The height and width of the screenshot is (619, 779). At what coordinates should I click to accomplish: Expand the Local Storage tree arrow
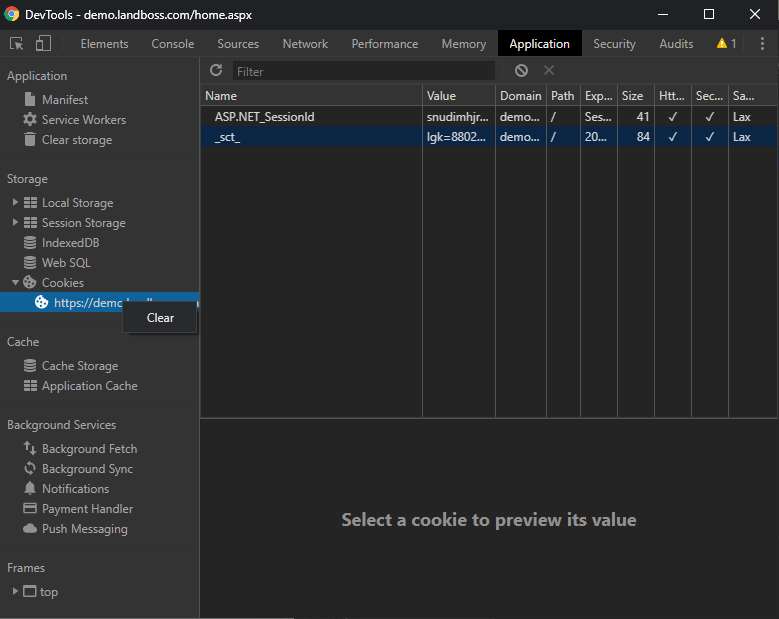click(15, 202)
